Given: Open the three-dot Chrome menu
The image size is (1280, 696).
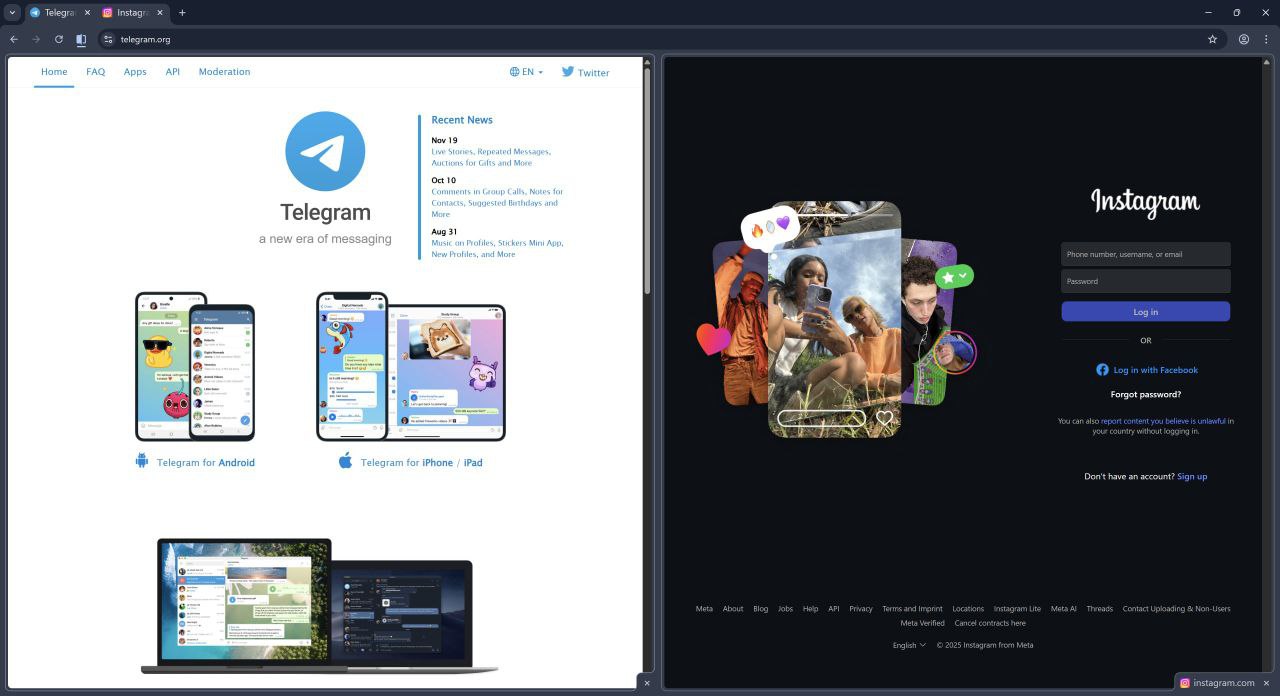Looking at the screenshot, I should pyautogui.click(x=1266, y=39).
